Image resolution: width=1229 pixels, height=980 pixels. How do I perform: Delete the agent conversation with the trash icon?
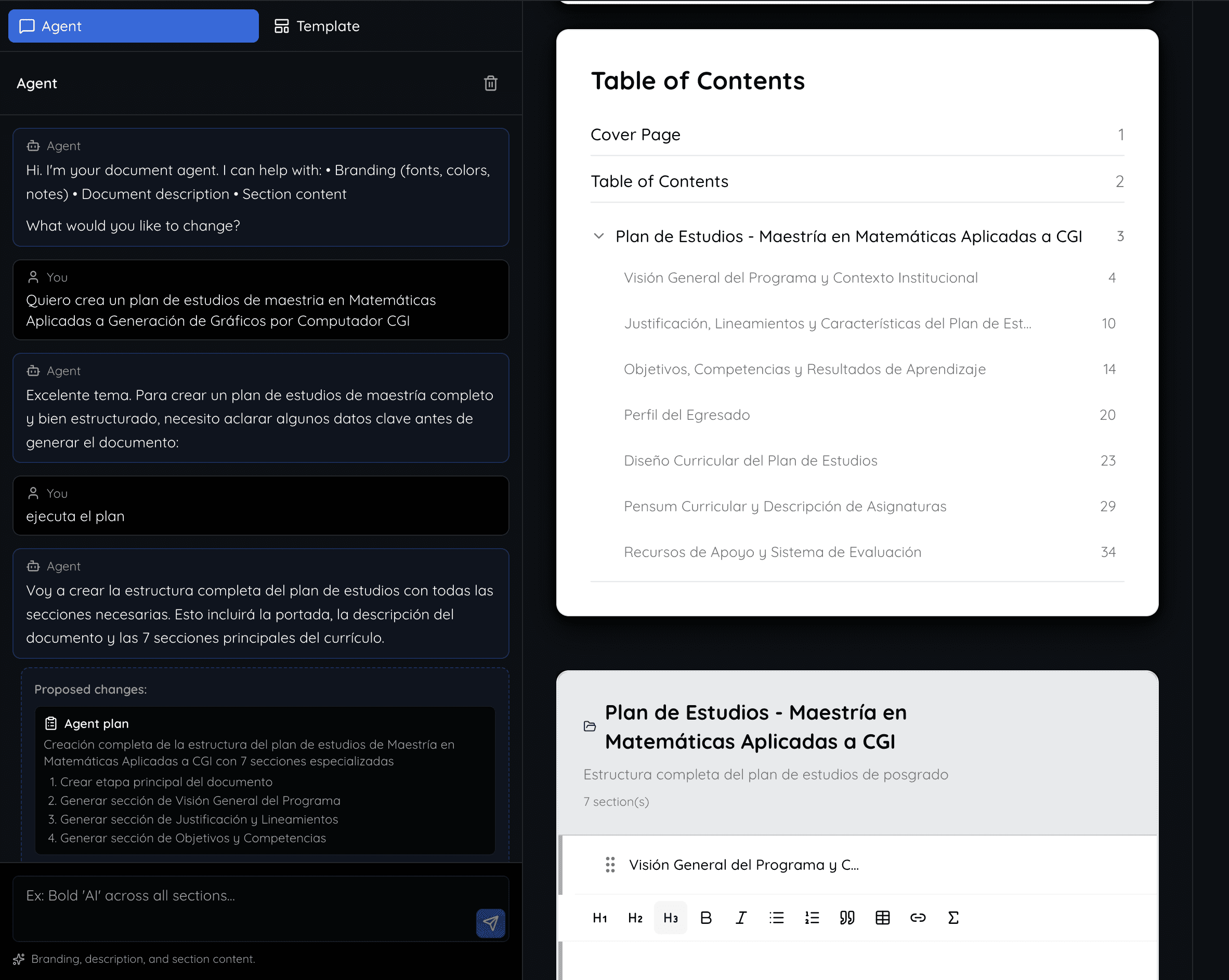click(490, 84)
